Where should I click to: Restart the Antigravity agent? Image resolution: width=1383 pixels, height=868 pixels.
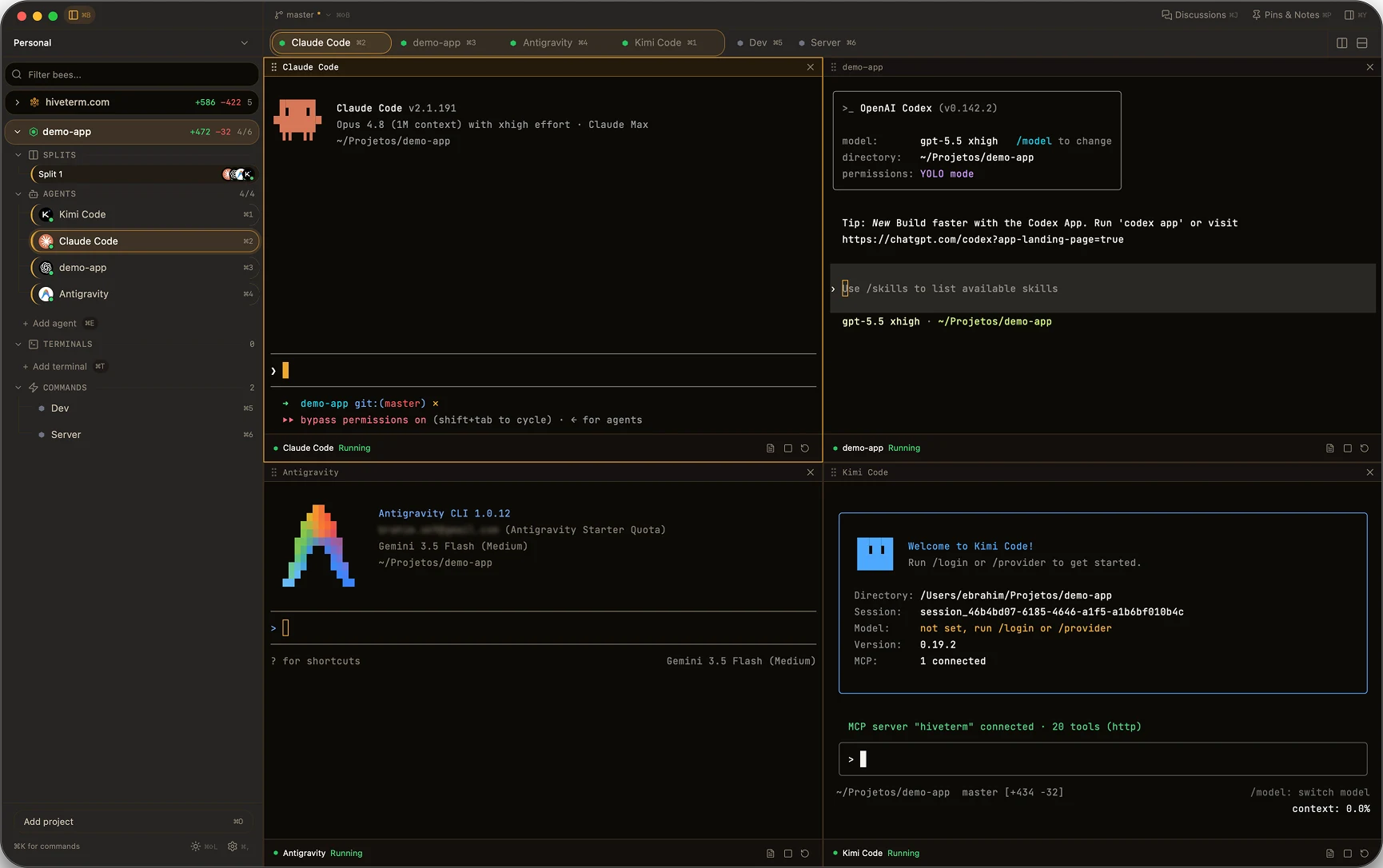[x=805, y=854]
